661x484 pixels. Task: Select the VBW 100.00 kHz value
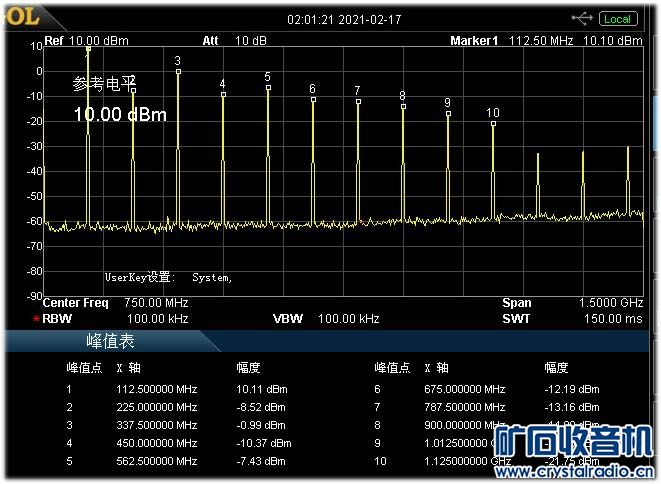click(349, 319)
